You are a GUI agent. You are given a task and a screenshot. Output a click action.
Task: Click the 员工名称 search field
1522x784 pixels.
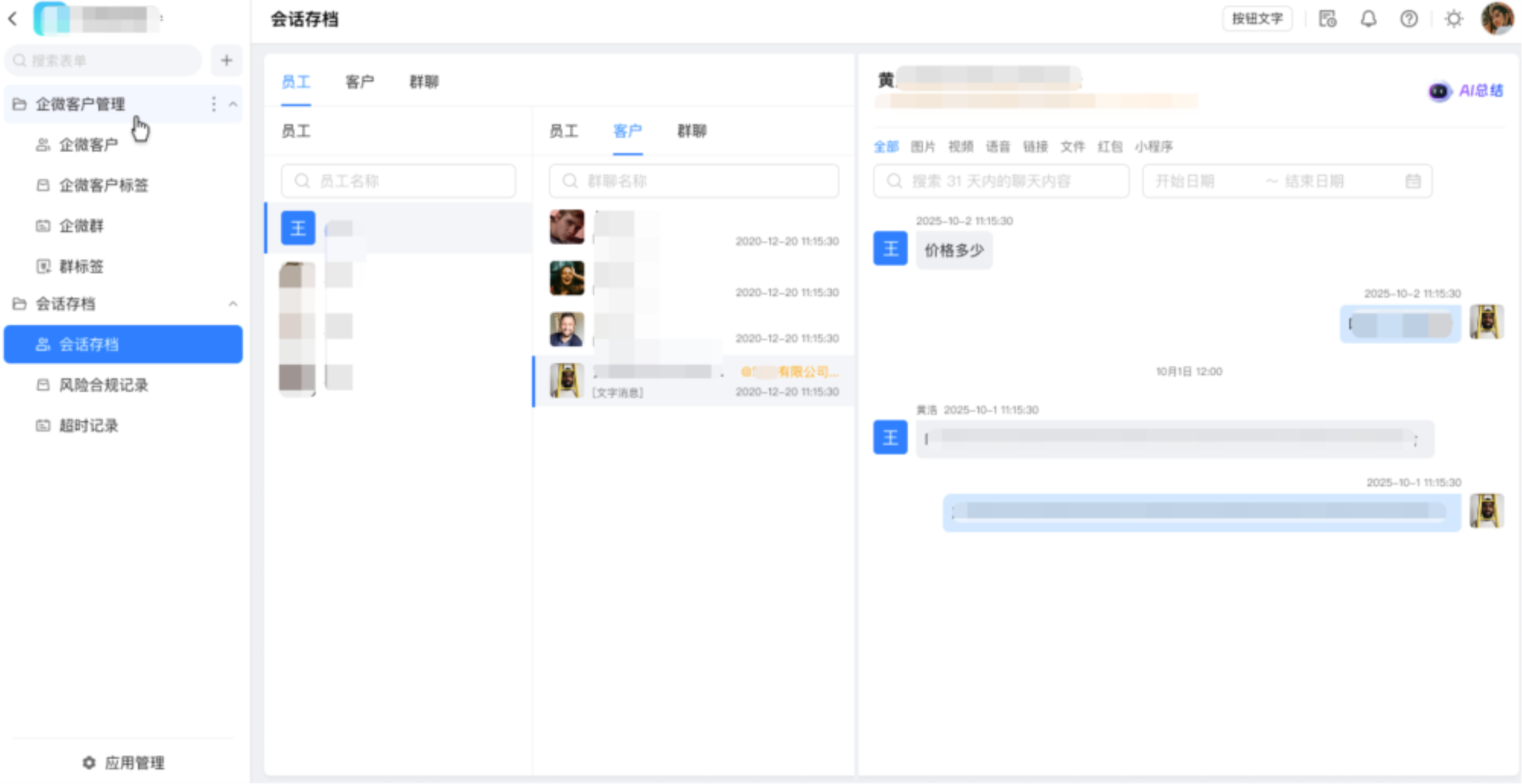pyautogui.click(x=399, y=181)
